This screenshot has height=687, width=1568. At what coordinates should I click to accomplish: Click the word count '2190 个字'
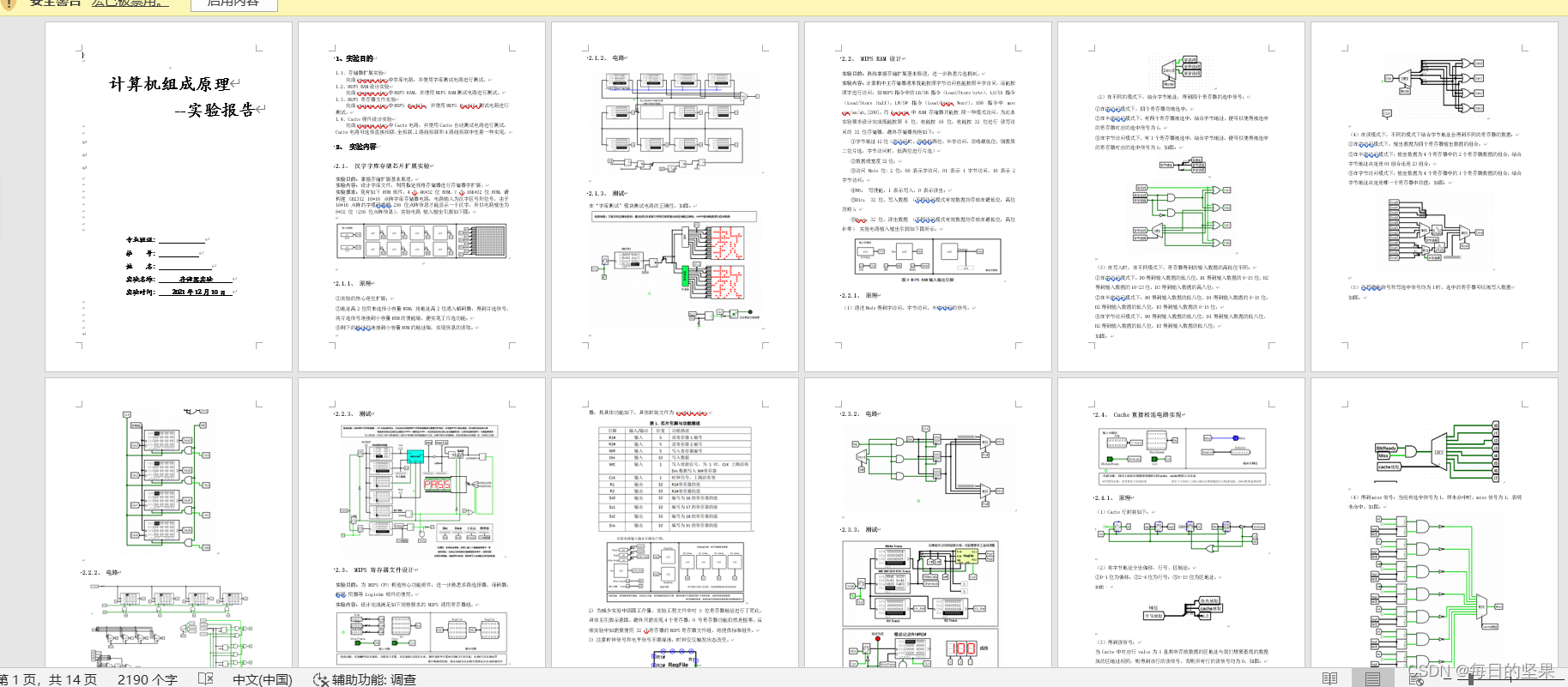pyautogui.click(x=148, y=679)
